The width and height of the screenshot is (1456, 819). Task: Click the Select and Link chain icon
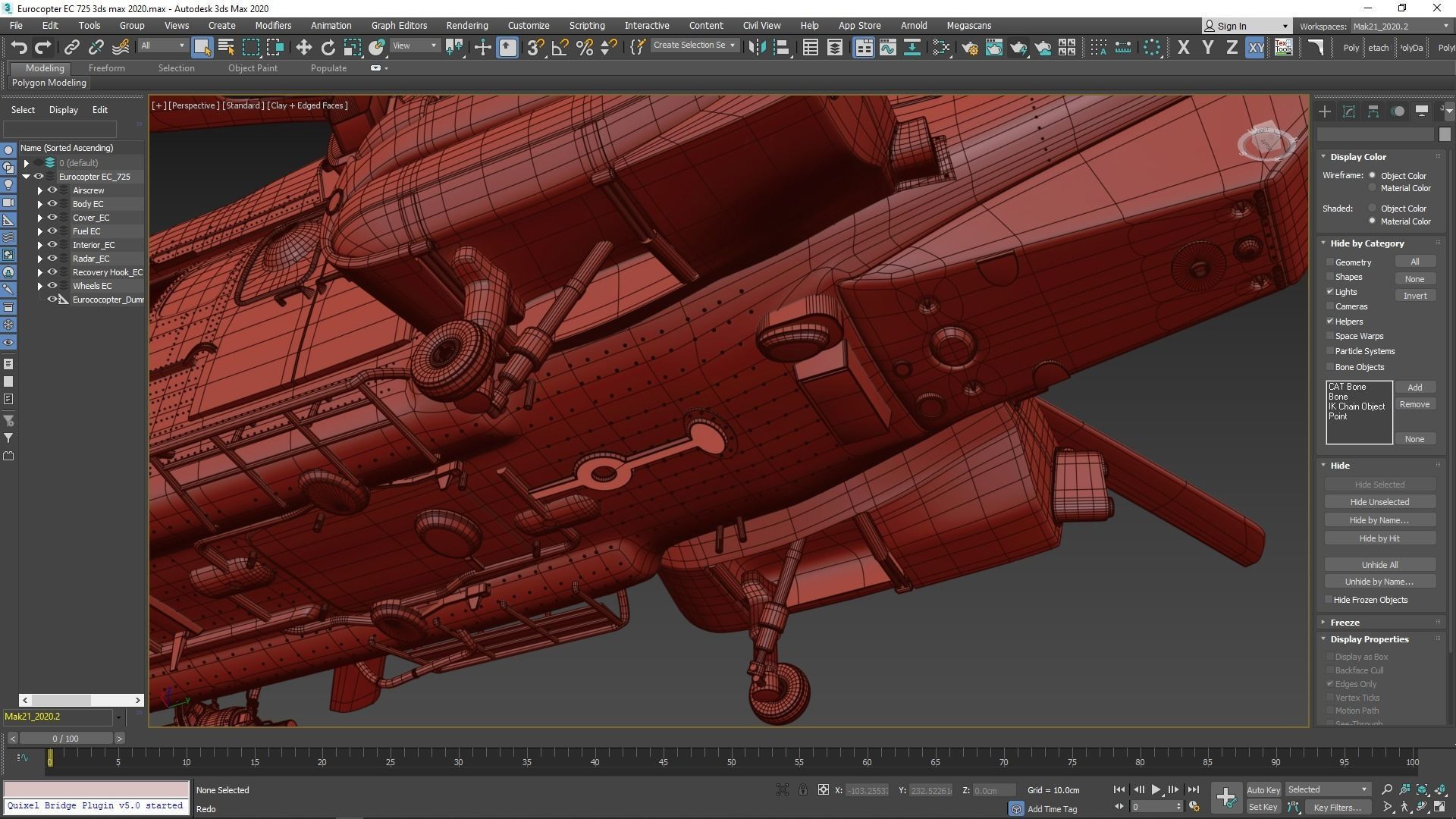point(71,48)
